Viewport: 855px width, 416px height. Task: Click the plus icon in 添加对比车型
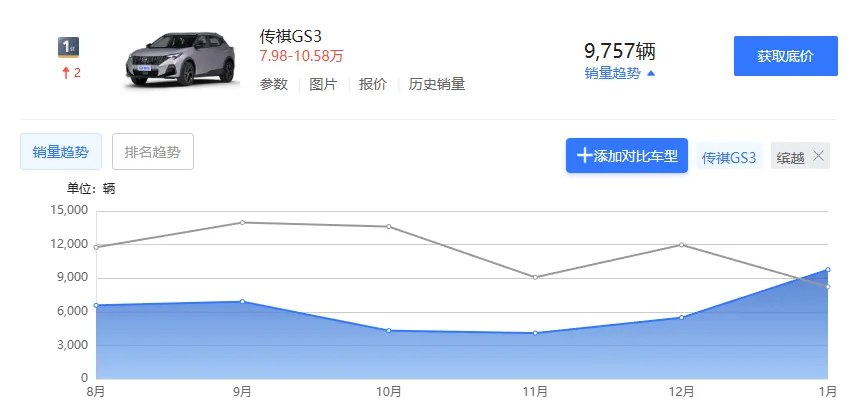coord(585,156)
